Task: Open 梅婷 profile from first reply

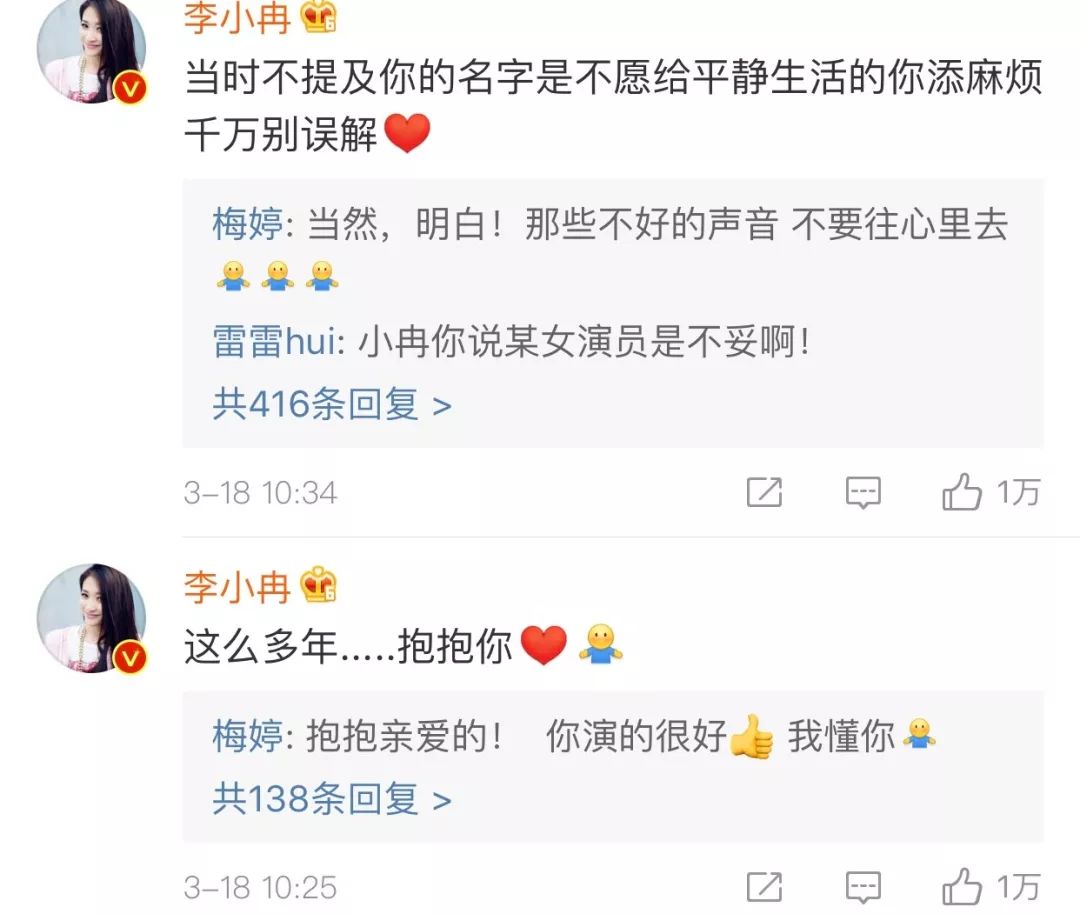Action: [247, 225]
